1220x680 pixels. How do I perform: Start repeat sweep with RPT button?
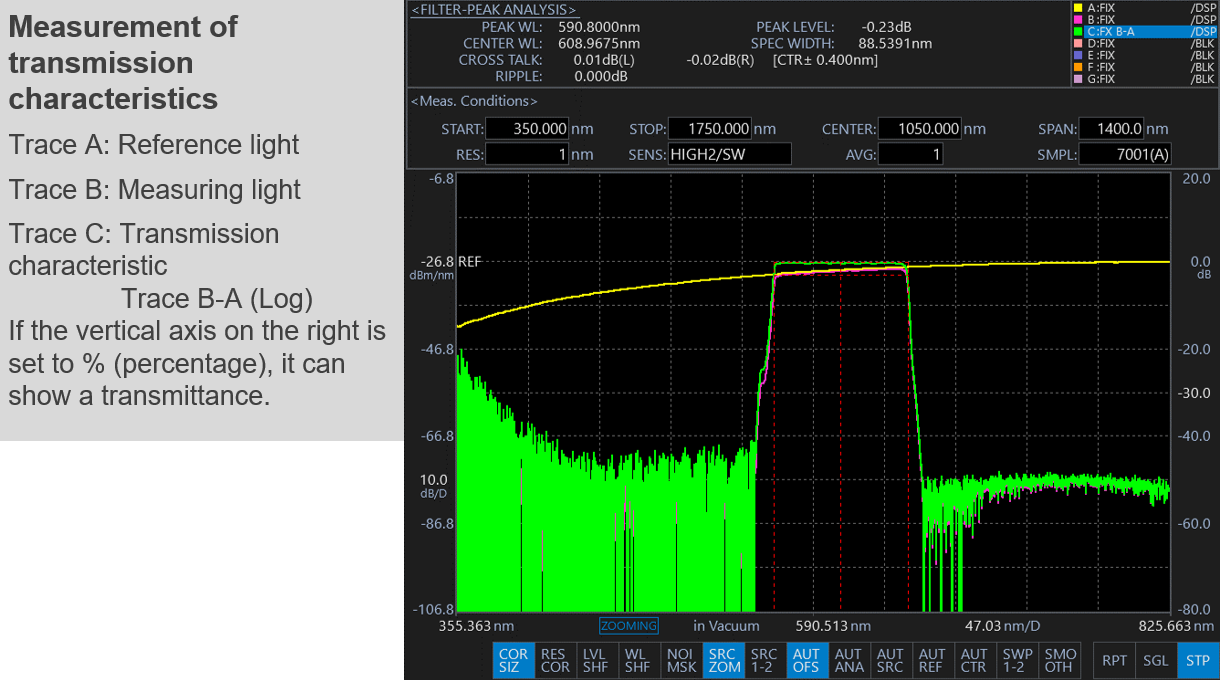pos(1114,661)
